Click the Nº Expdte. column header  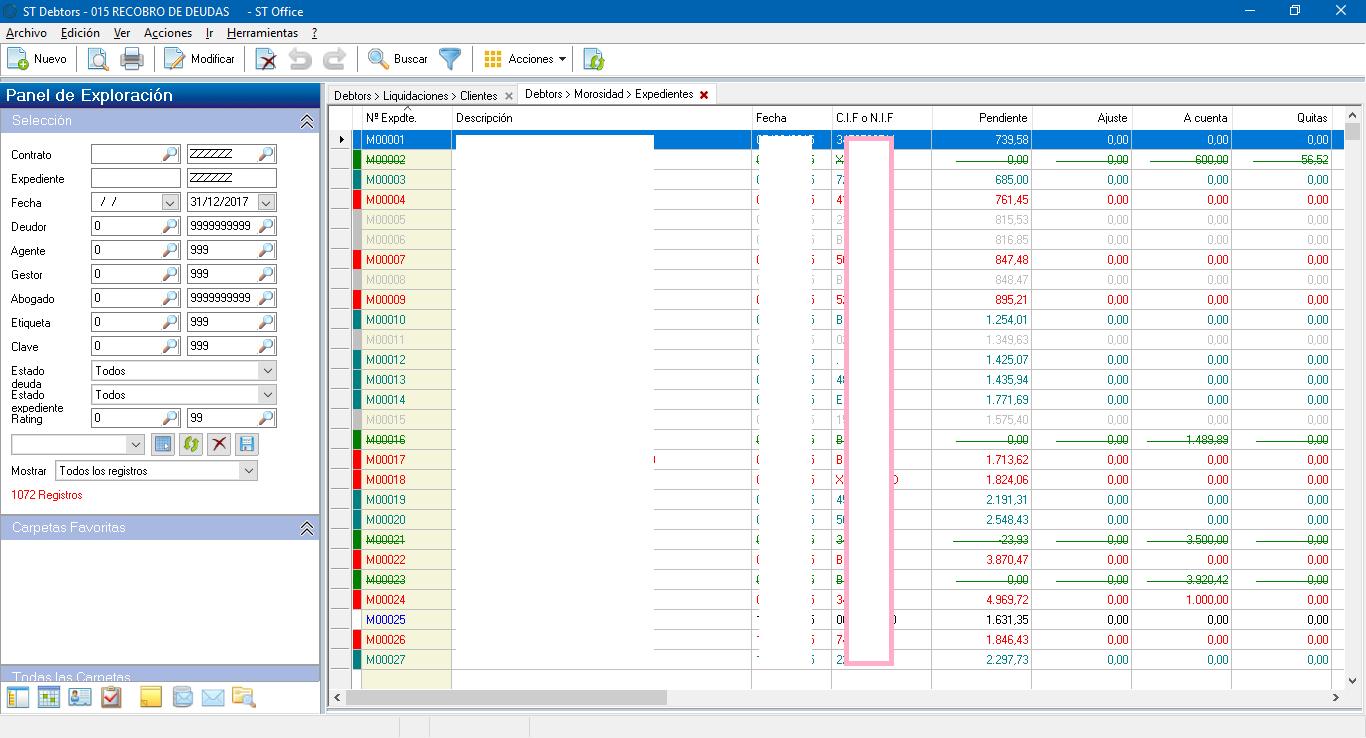[x=406, y=118]
